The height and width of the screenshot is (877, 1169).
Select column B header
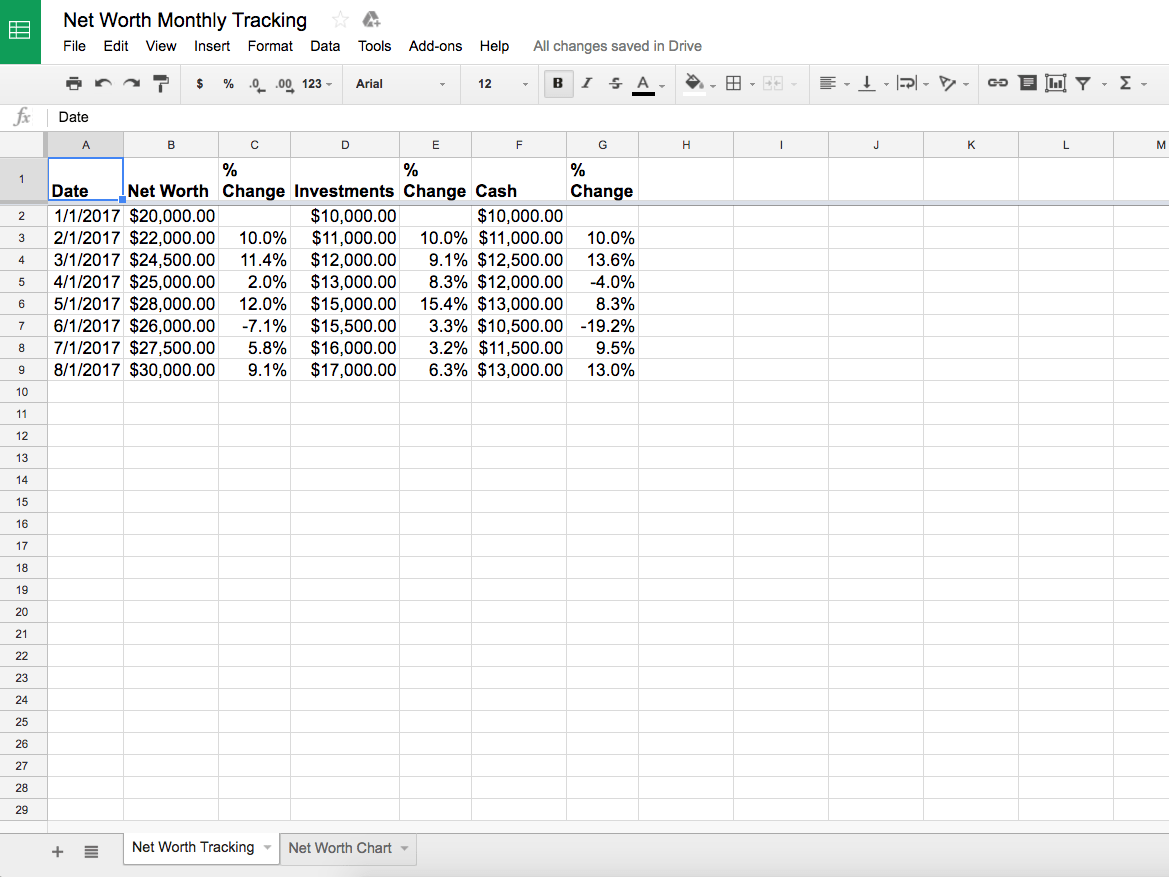(171, 145)
